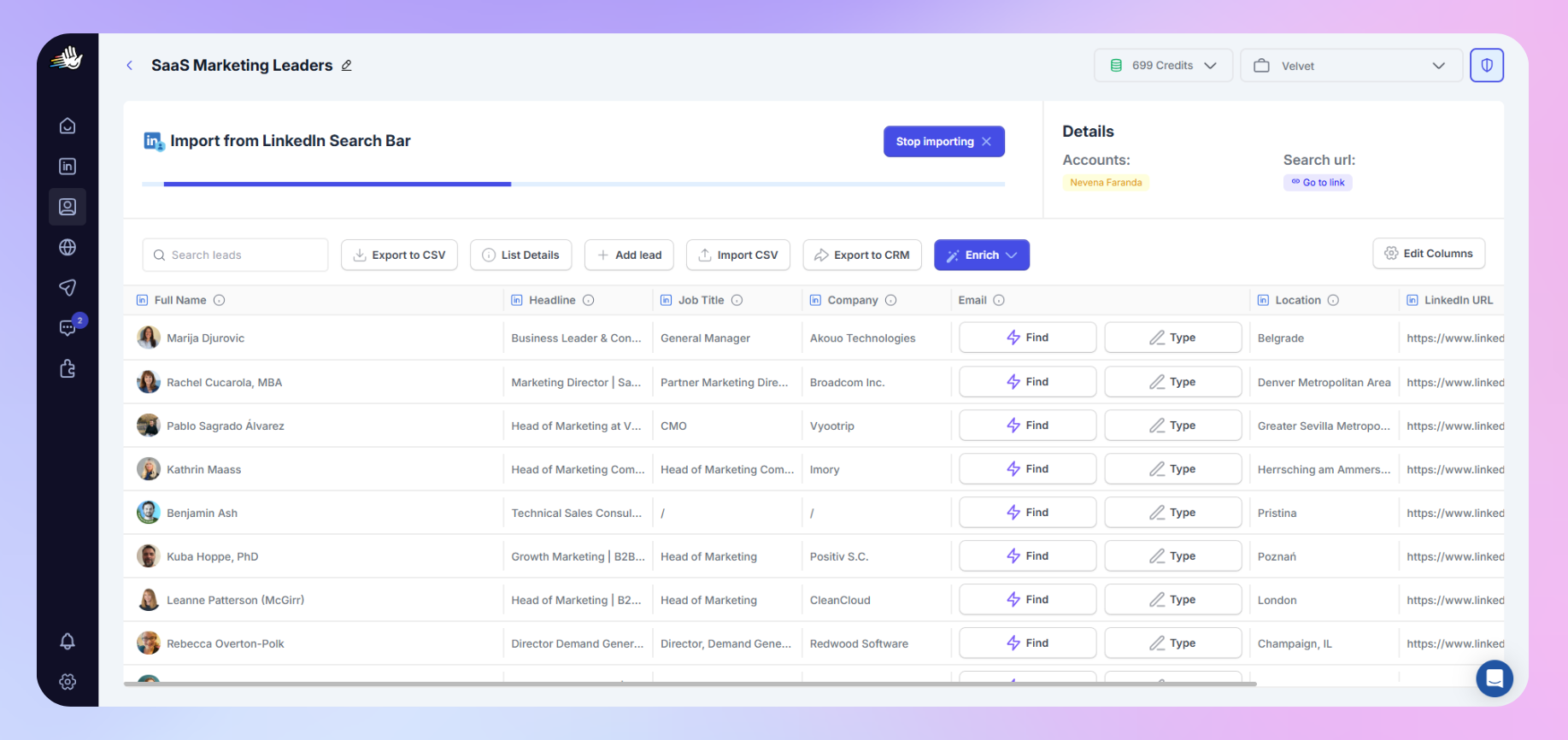The height and width of the screenshot is (740, 1568).
Task: Follow the Go to link search URL
Action: tap(1318, 182)
